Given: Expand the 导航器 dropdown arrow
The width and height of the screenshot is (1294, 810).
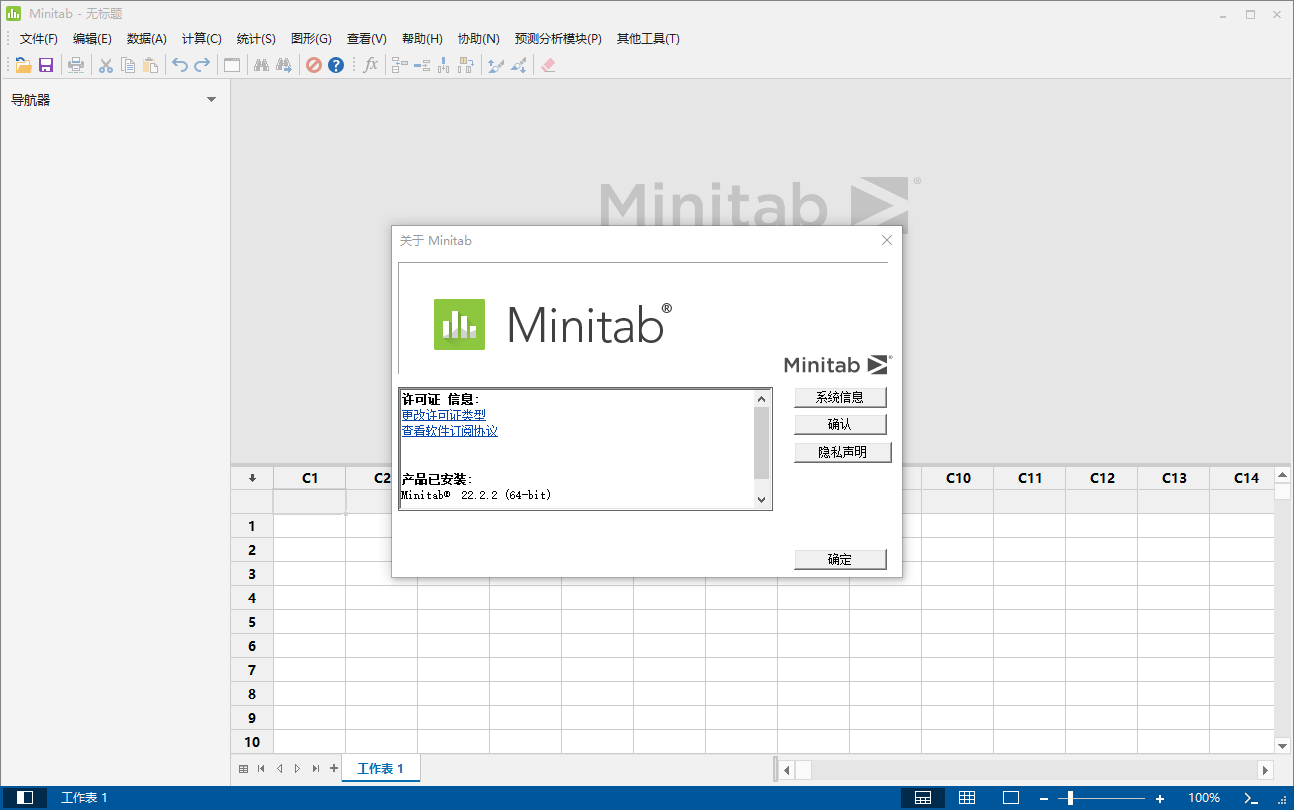Looking at the screenshot, I should pyautogui.click(x=211, y=100).
